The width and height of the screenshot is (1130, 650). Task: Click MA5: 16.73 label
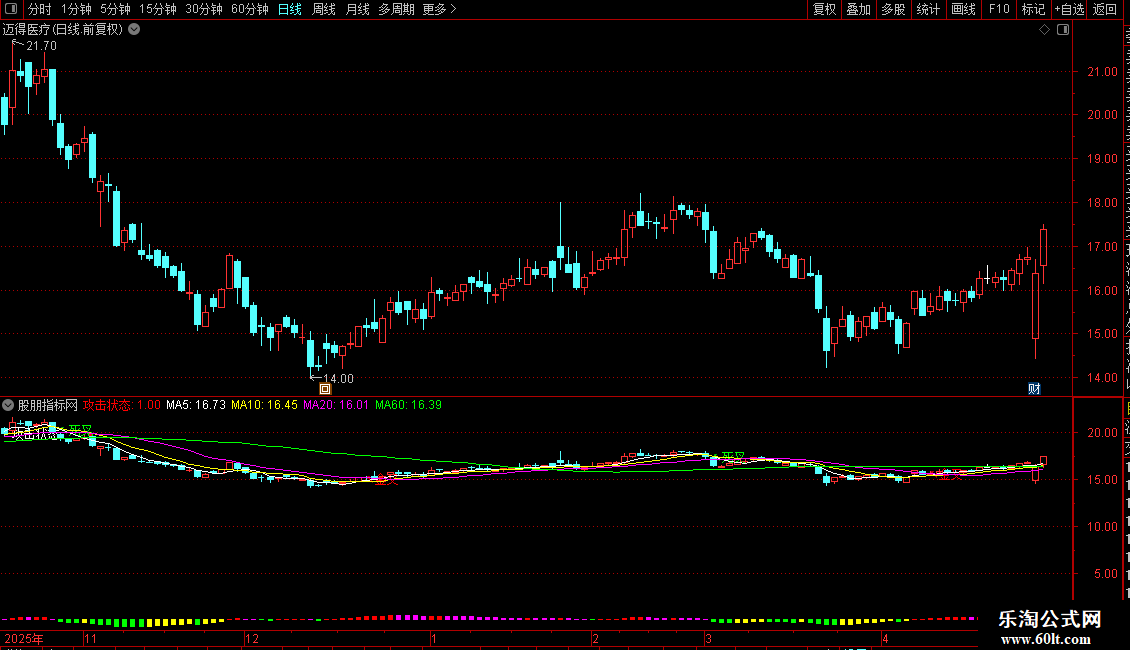[196, 405]
